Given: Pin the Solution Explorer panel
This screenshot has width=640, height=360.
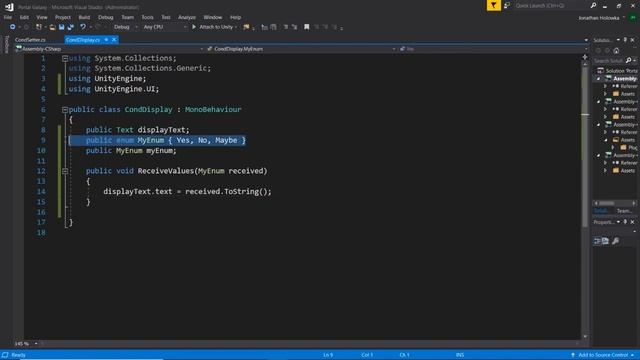Looking at the screenshot, I should click(625, 40).
